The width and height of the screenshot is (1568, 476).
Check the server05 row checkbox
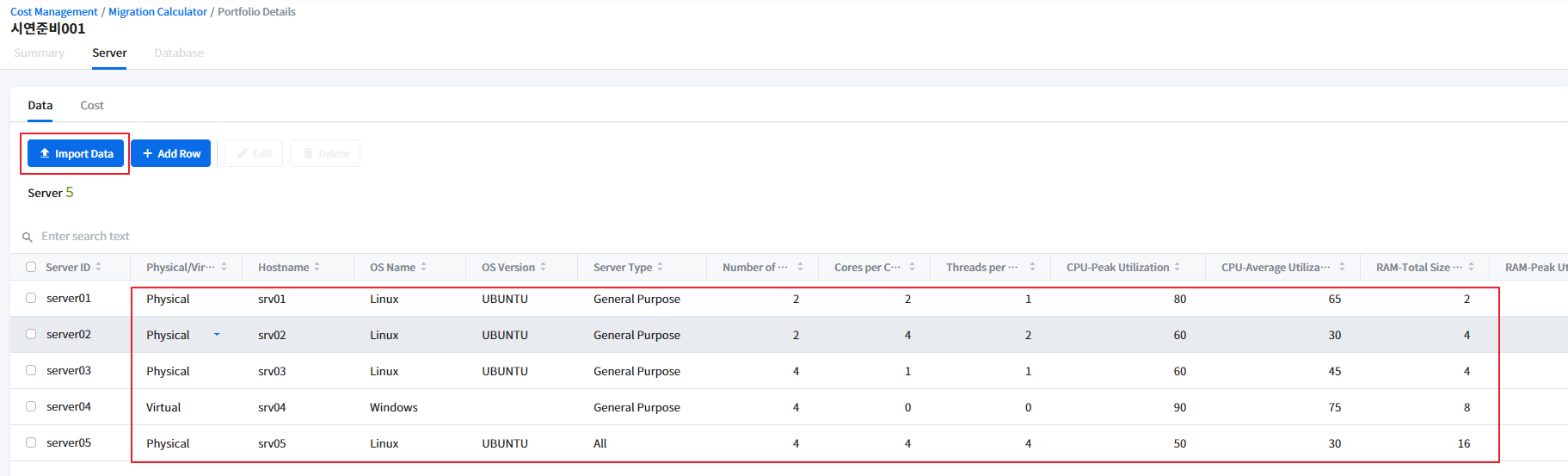point(31,442)
